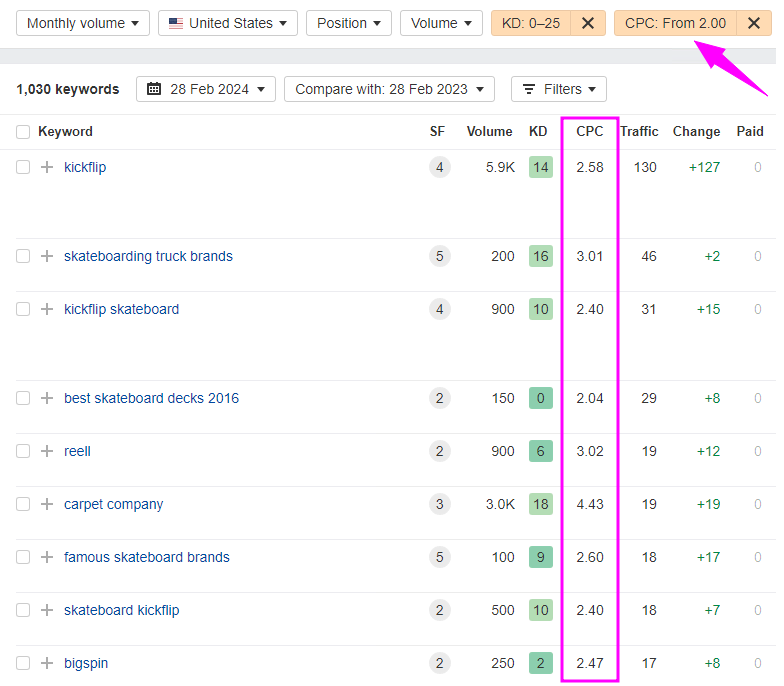
Task: Remove the CPC: From 2.00 filter
Action: [x=754, y=23]
